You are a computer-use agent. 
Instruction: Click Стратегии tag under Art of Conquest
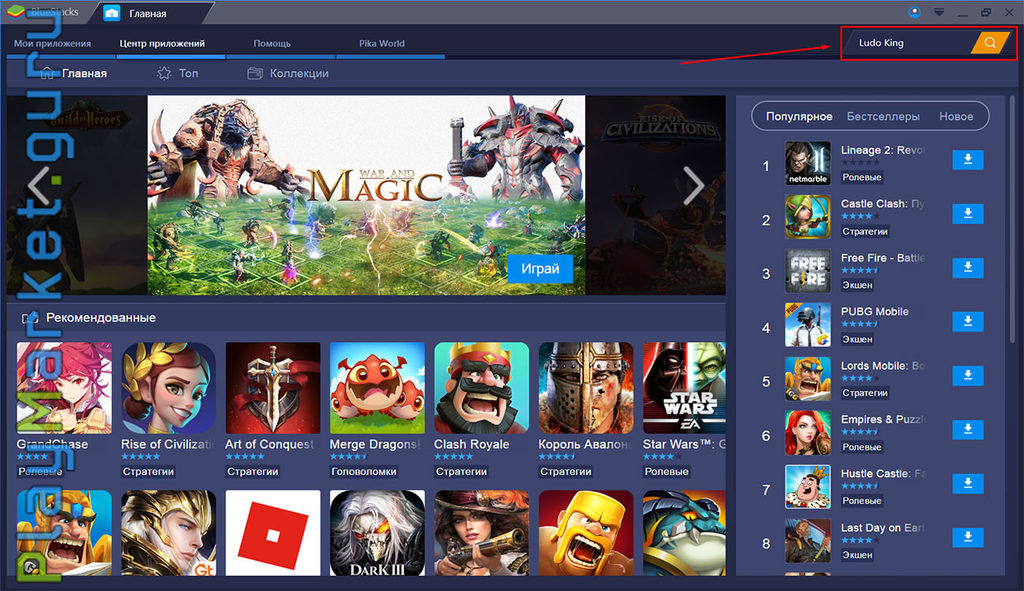[x=253, y=471]
